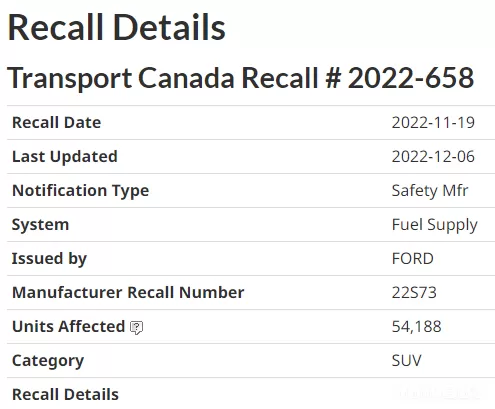Image resolution: width=495 pixels, height=409 pixels.
Task: Click the Recall Date label
Action: (56, 122)
